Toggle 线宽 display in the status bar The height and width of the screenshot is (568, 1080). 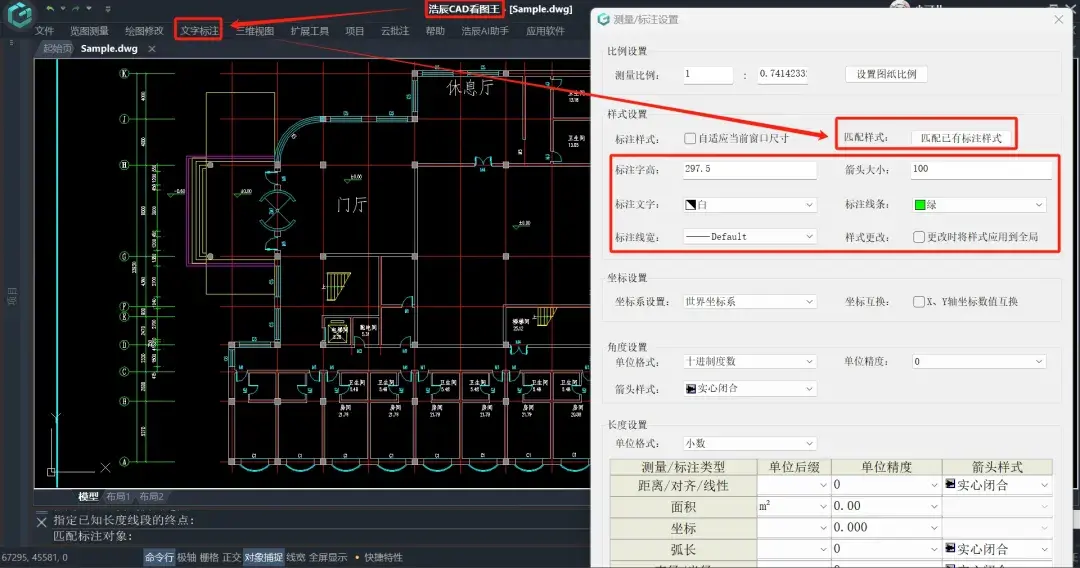coord(295,557)
